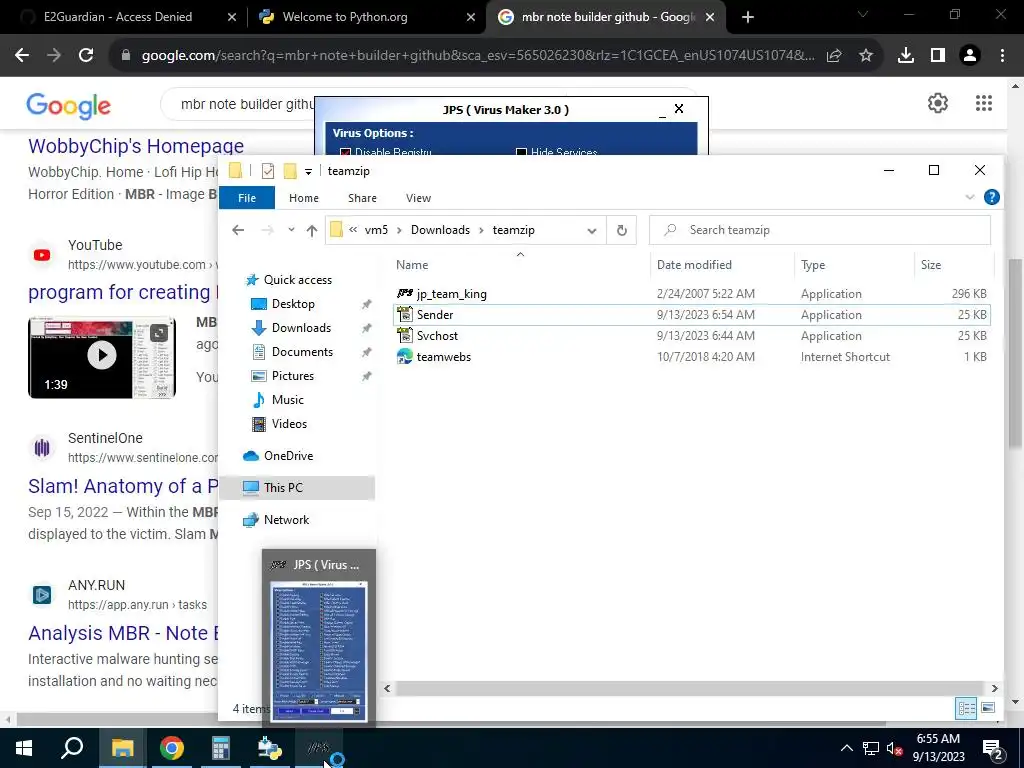Sort files by the Size column header
The height and width of the screenshot is (768, 1024).
[931, 264]
